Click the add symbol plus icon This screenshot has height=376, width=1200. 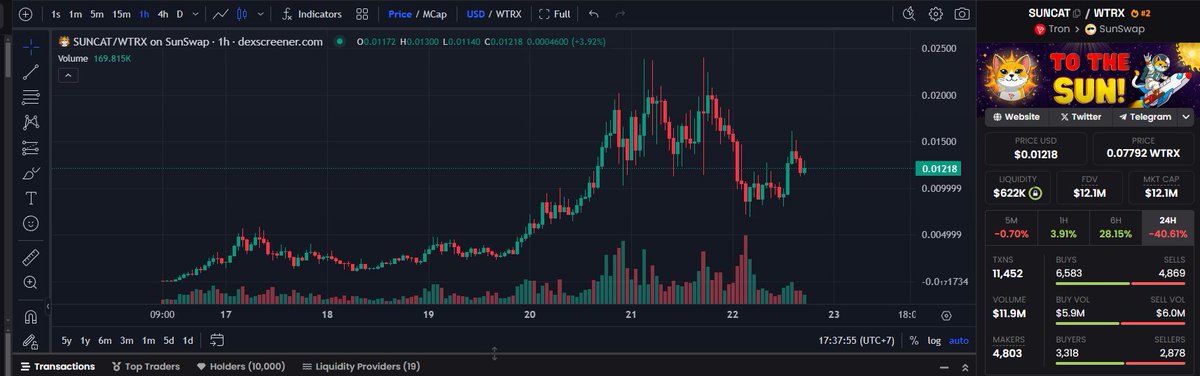25,14
